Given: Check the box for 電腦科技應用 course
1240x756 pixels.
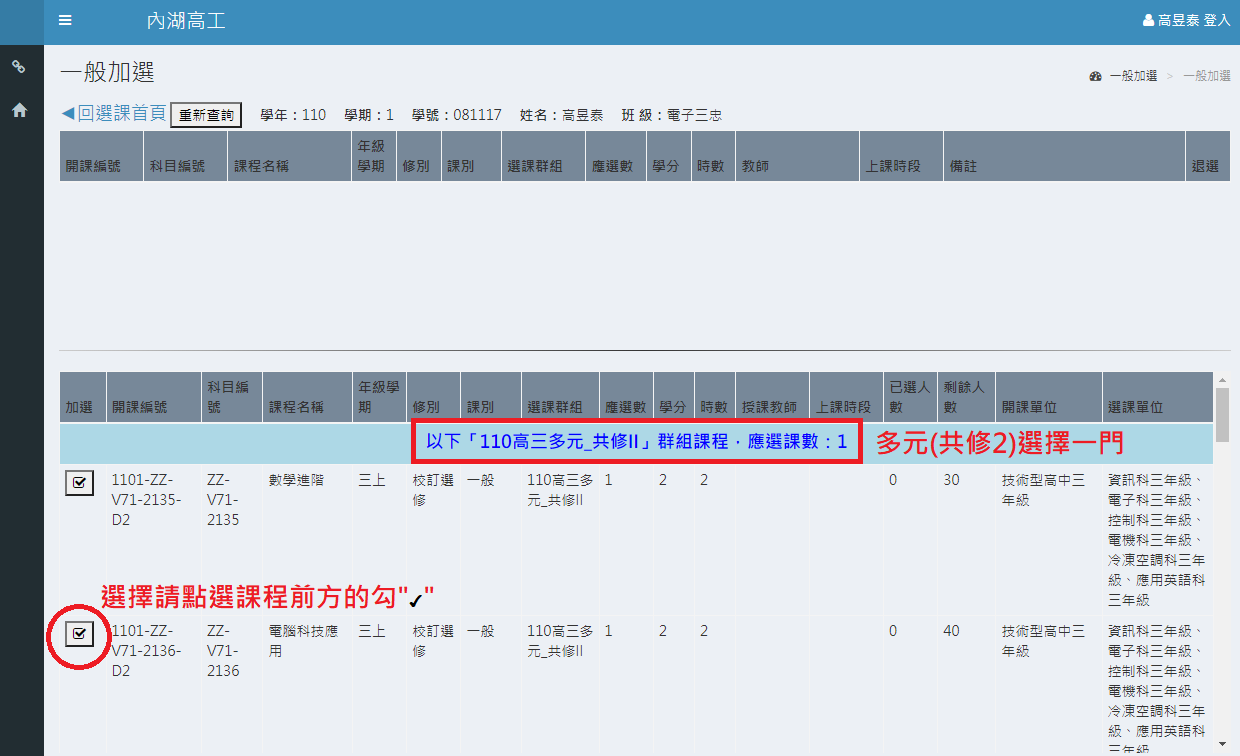Looking at the screenshot, I should [x=80, y=633].
